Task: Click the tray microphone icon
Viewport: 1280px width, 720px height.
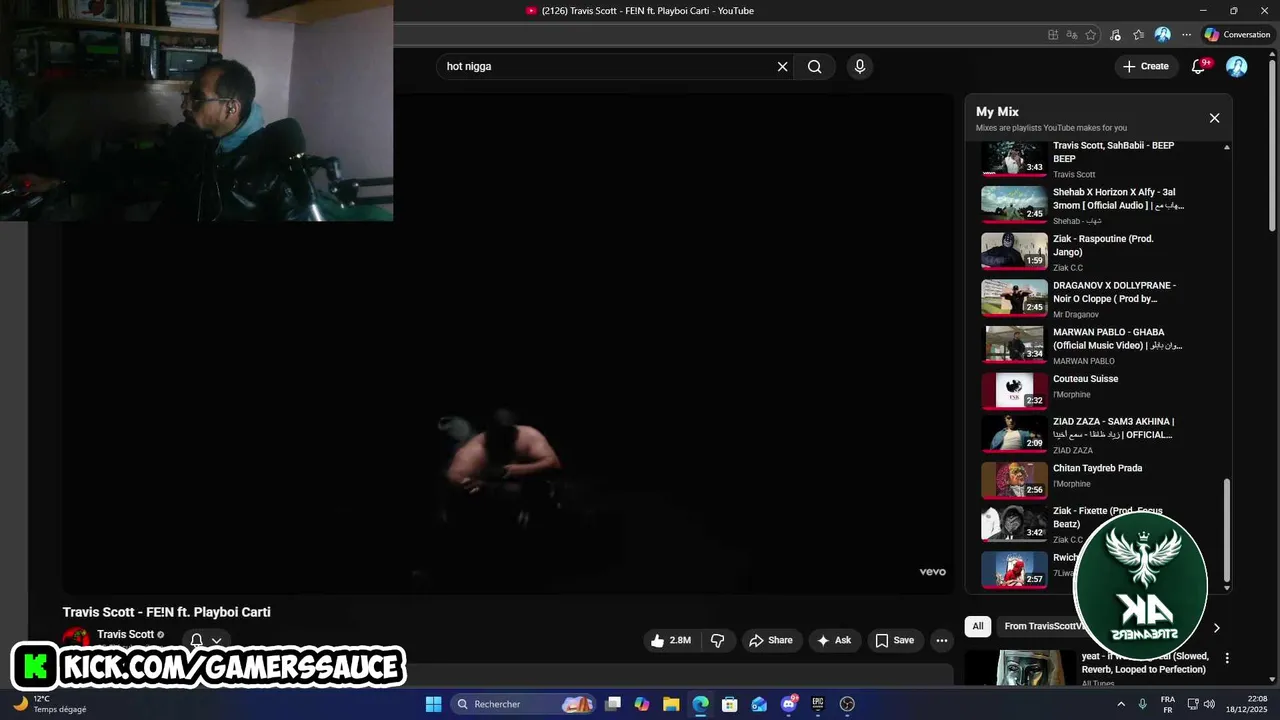Action: 1142,704
